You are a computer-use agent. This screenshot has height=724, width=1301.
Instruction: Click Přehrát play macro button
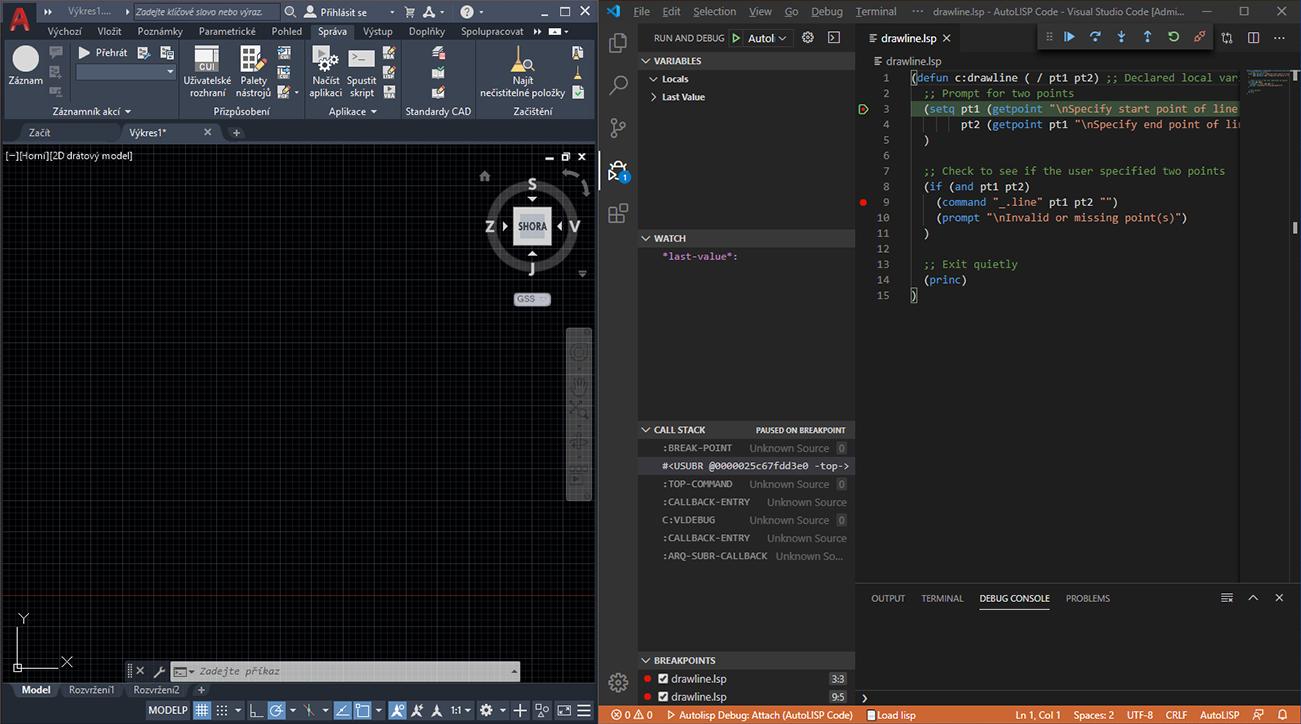tap(102, 52)
